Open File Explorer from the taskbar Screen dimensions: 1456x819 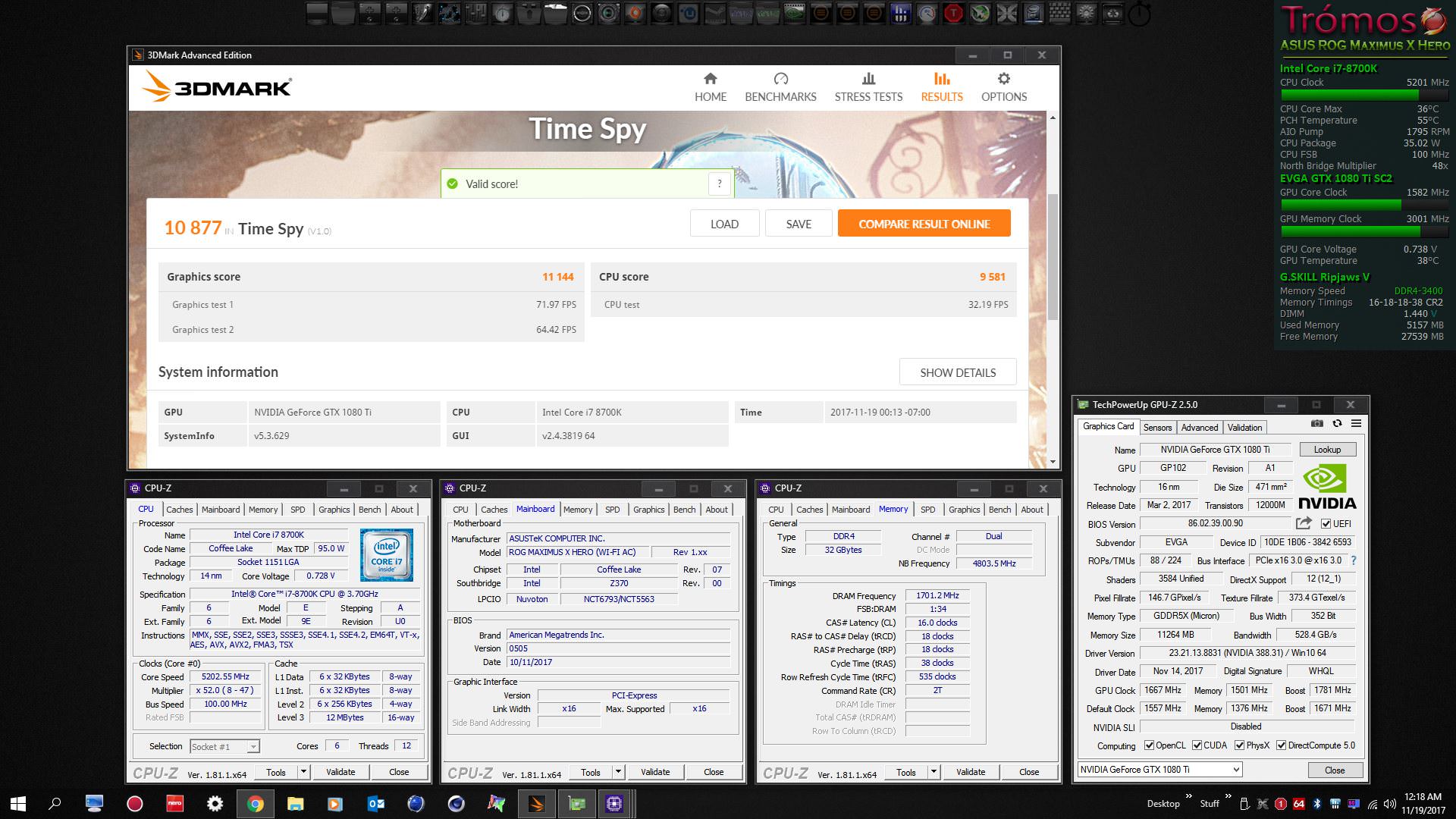coord(295,804)
